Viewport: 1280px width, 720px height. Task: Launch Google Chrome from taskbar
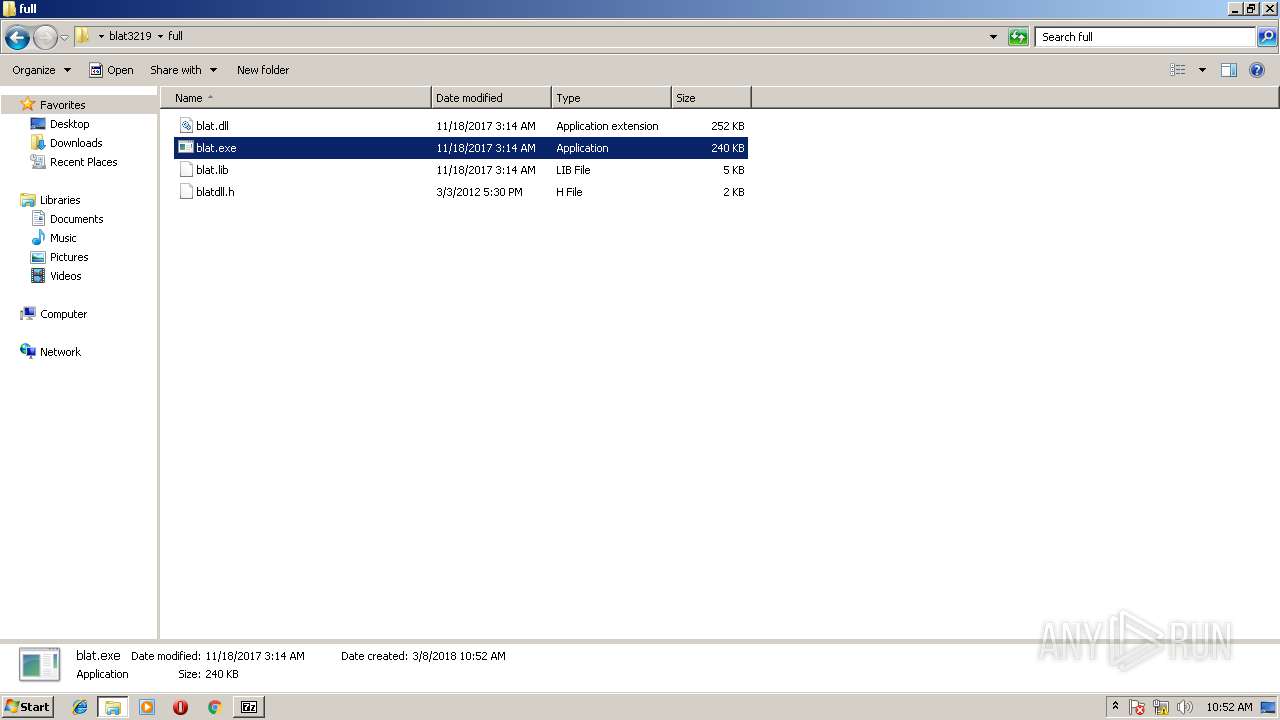[214, 707]
